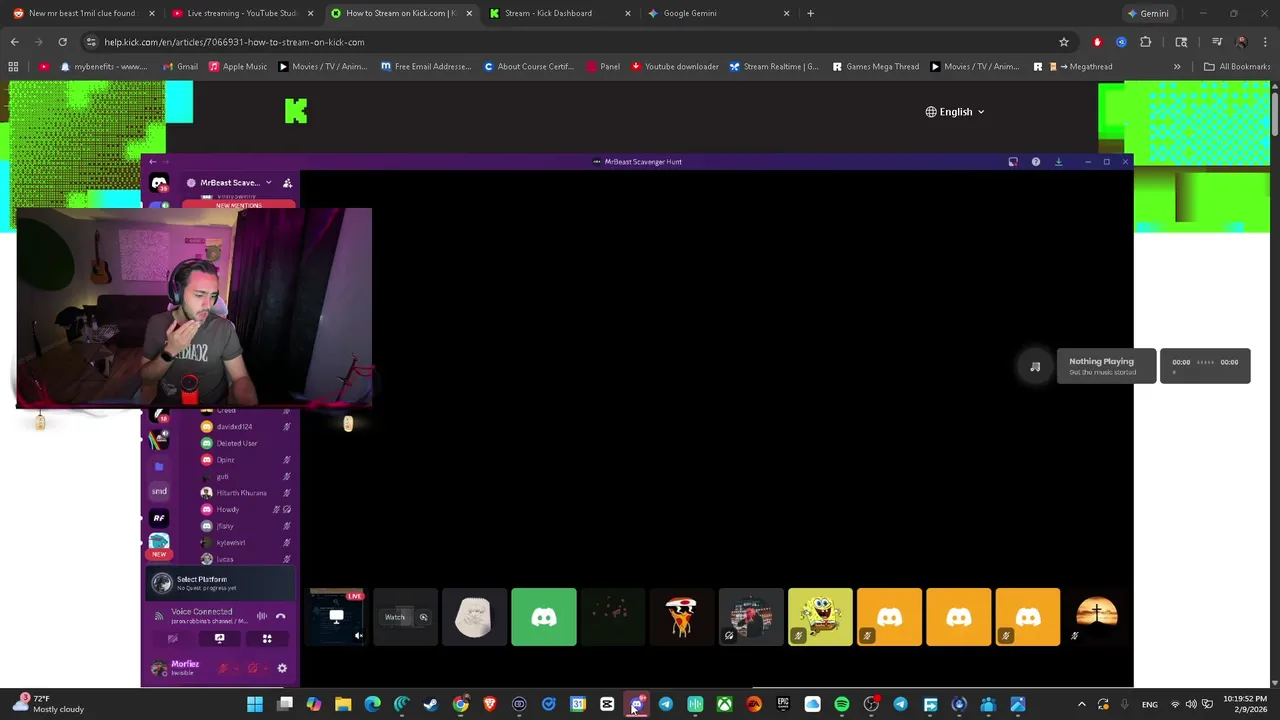This screenshot has height=720, width=1280.
Task: Open Discord microphone options arrow
Action: click(x=236, y=668)
